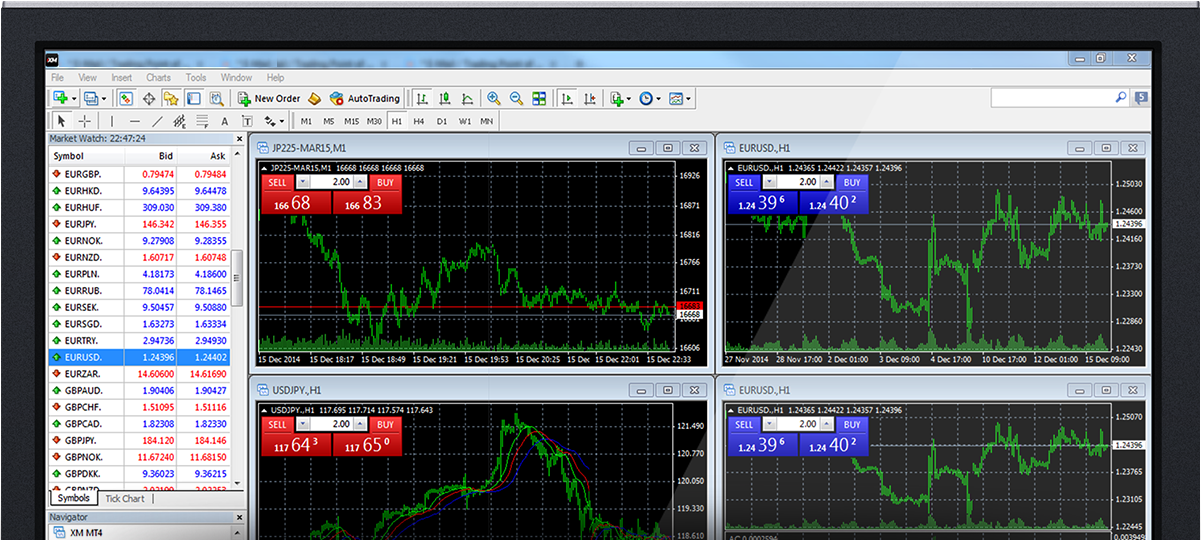
Task: Select the Trendline drawing tool
Action: (157, 122)
